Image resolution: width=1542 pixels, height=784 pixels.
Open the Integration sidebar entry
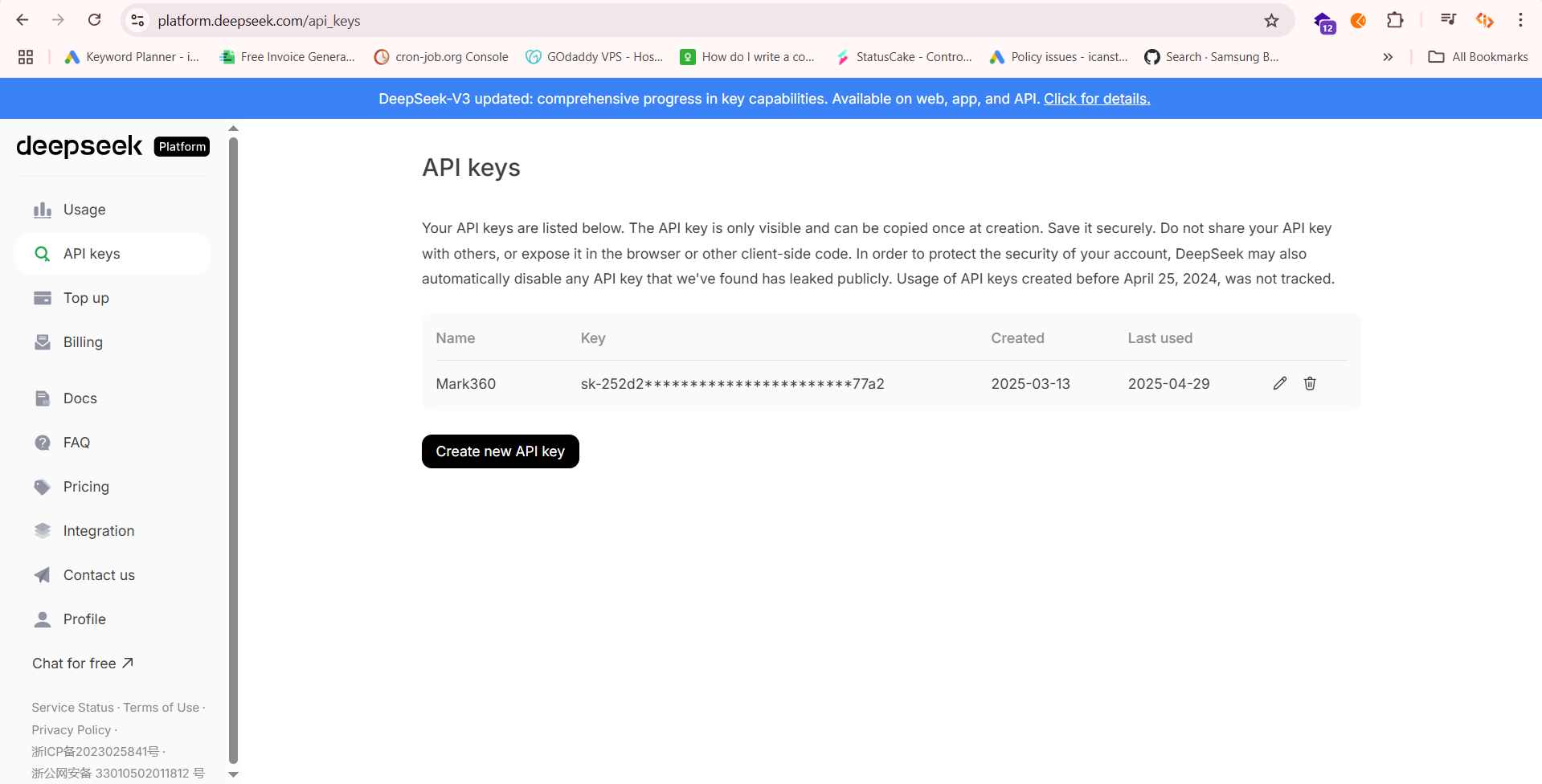coord(112,531)
